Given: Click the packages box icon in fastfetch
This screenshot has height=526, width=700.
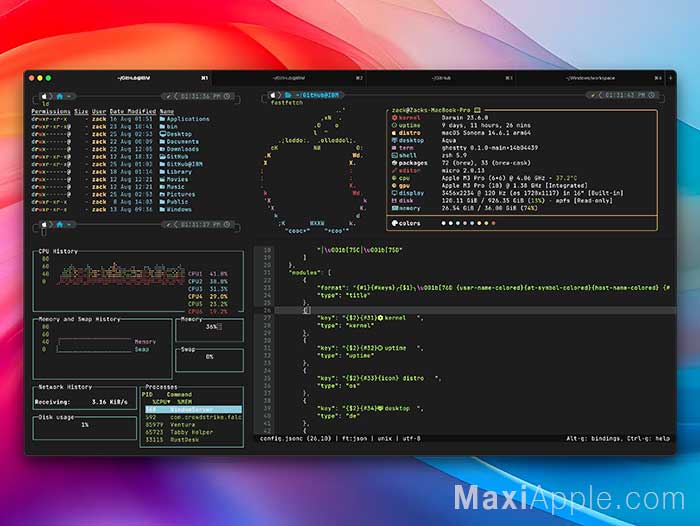Looking at the screenshot, I should point(395,163).
